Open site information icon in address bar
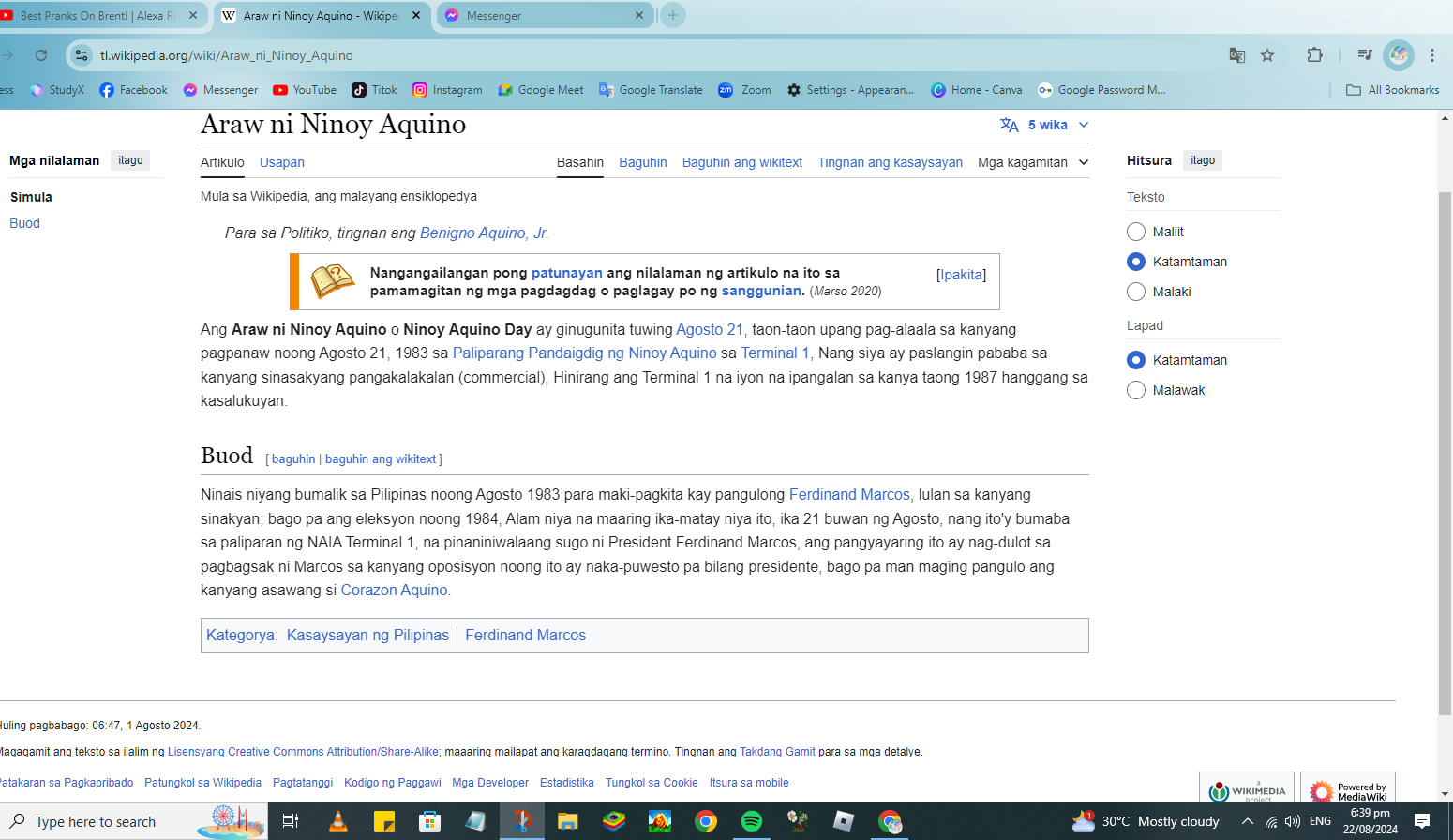1453x840 pixels. [x=82, y=55]
